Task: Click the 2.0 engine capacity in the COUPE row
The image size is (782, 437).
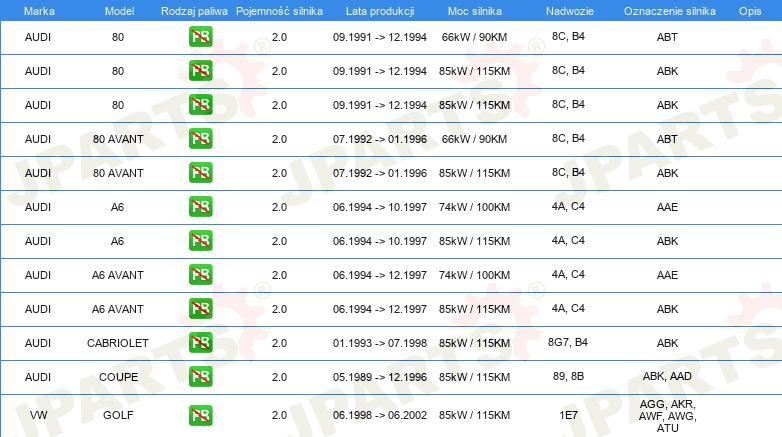Action: [x=279, y=377]
